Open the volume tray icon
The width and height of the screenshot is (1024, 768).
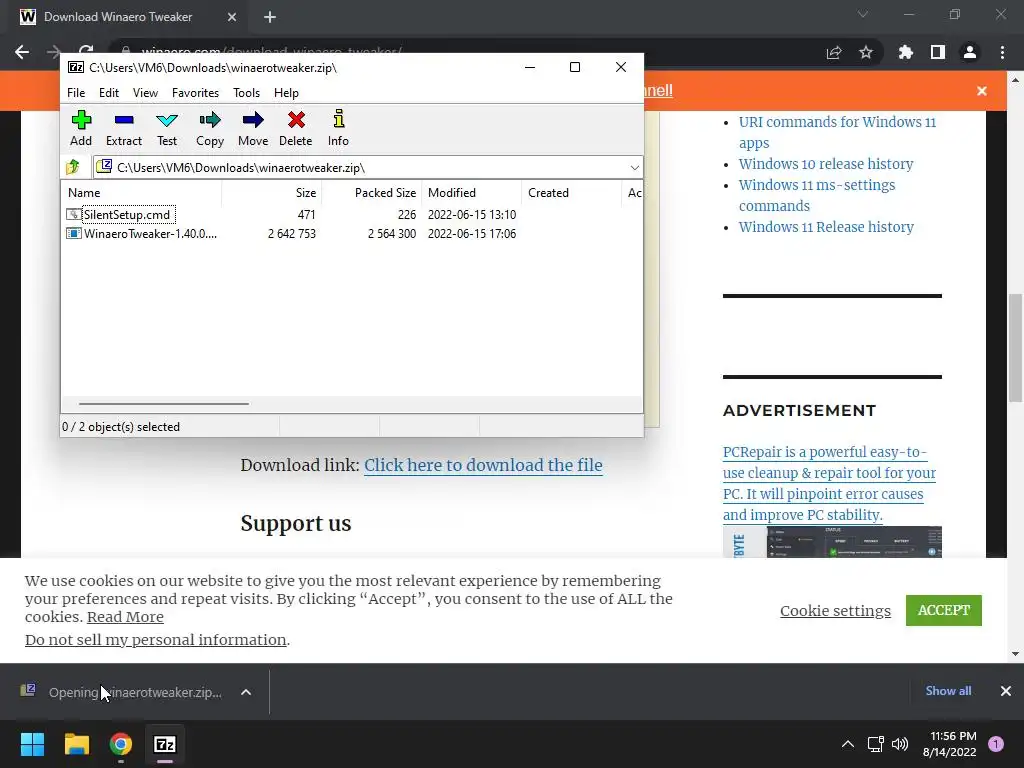(900, 744)
